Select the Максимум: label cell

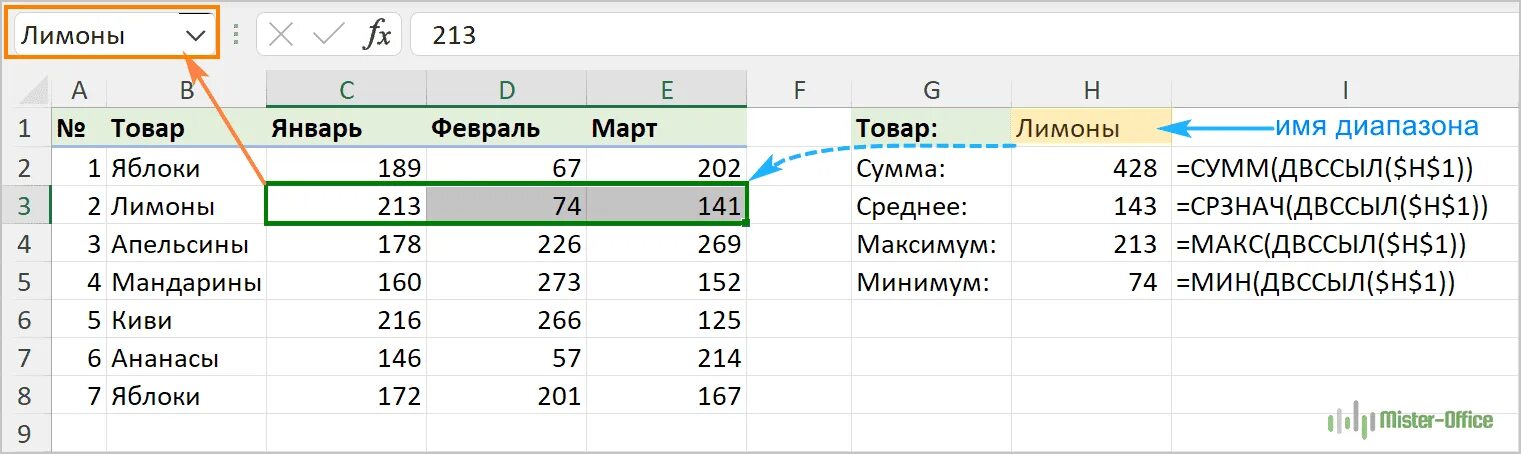pos(931,244)
